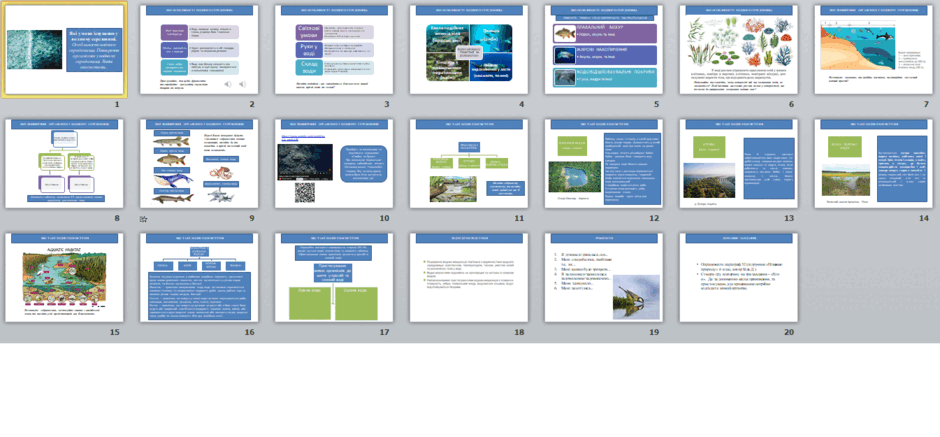Click slide number 8 label

click(118, 218)
